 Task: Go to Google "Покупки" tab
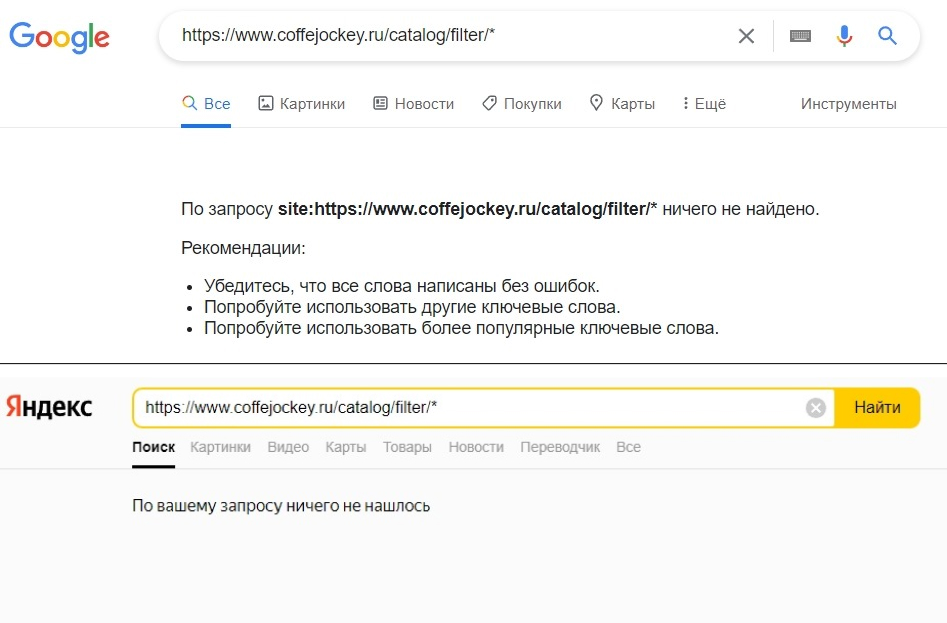(521, 104)
